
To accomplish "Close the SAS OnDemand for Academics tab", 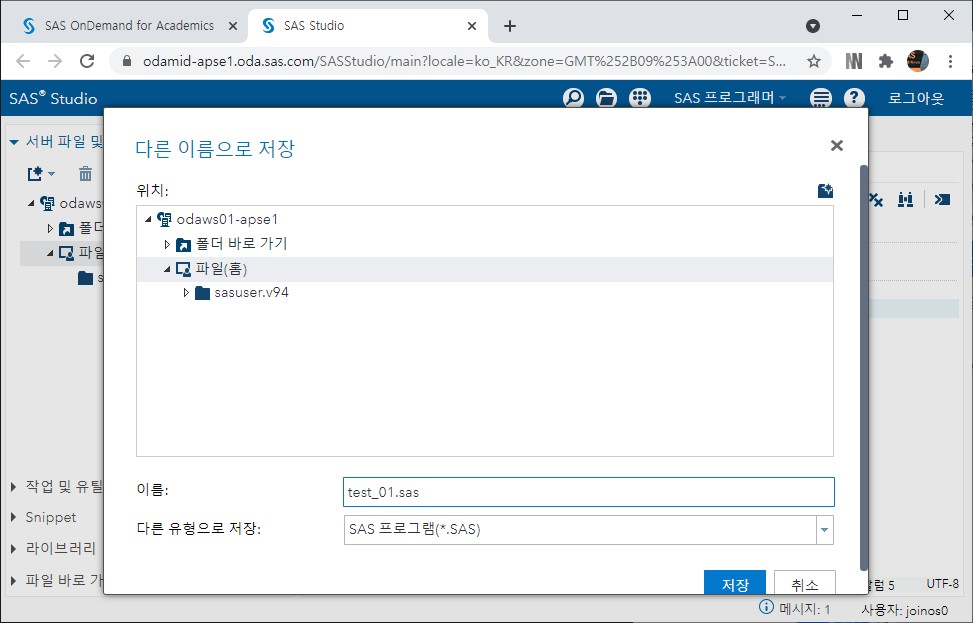I will (233, 26).
